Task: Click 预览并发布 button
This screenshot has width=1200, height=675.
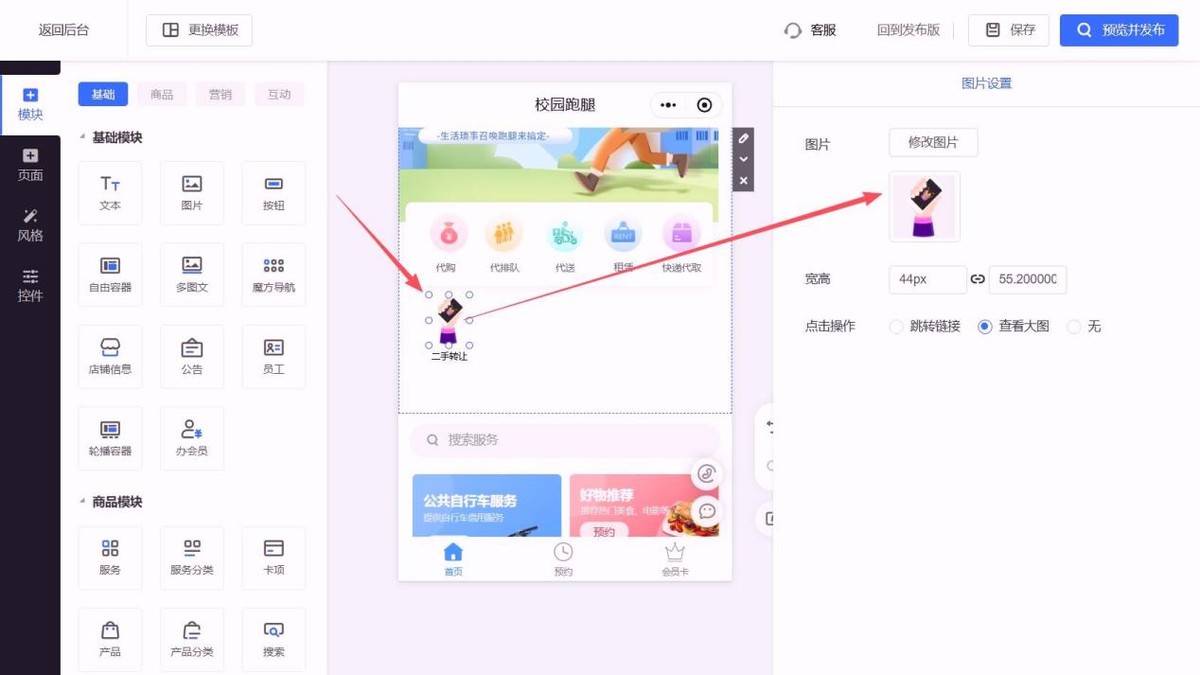Action: (x=1118, y=30)
